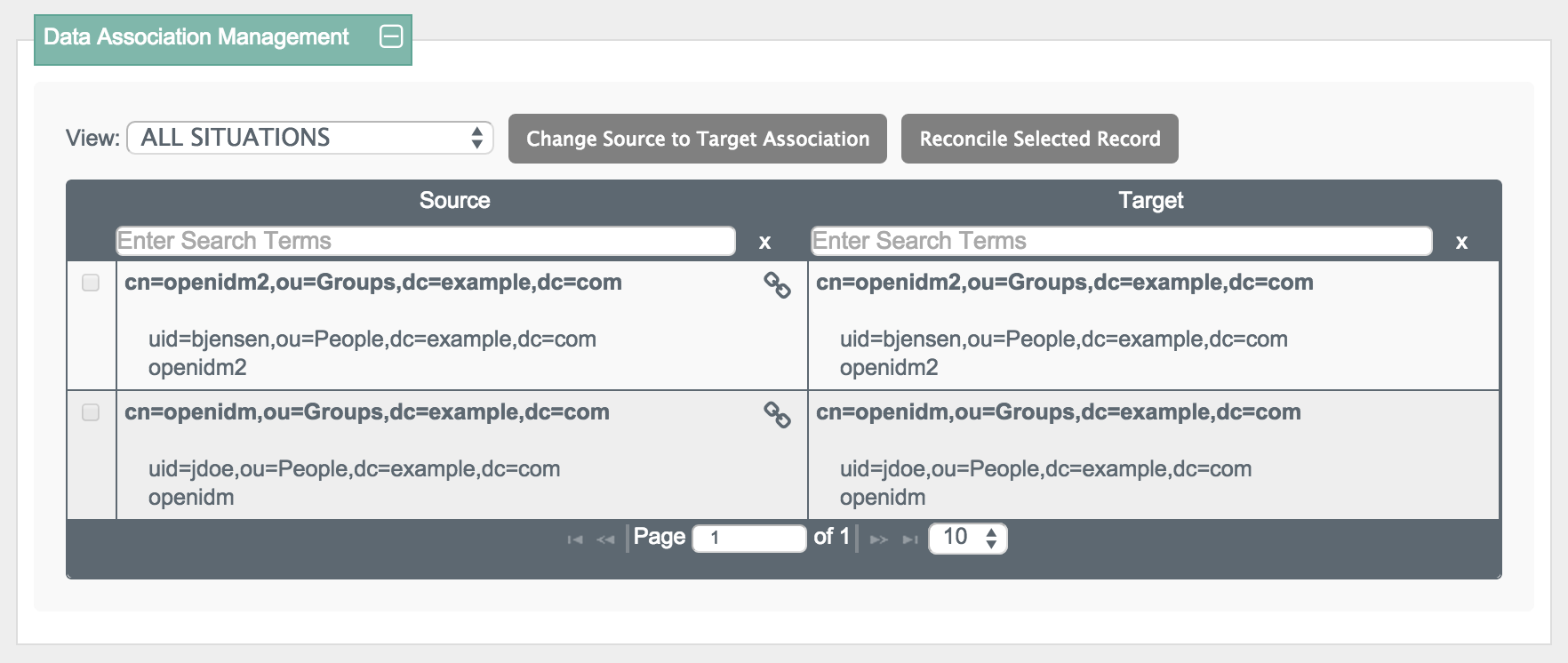Collapse the Data Association Management panel
This screenshot has height=663, width=1568.
[x=391, y=36]
